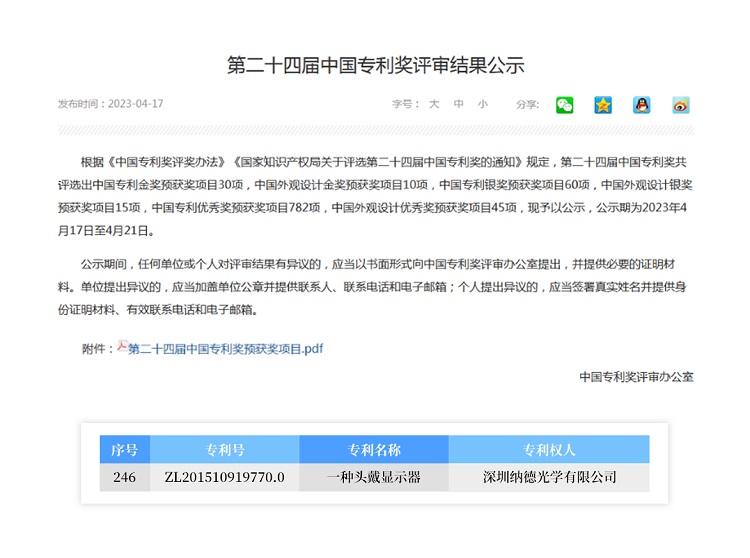The height and width of the screenshot is (558, 750).
Task: Click the 序号 table header
Action: click(x=125, y=450)
